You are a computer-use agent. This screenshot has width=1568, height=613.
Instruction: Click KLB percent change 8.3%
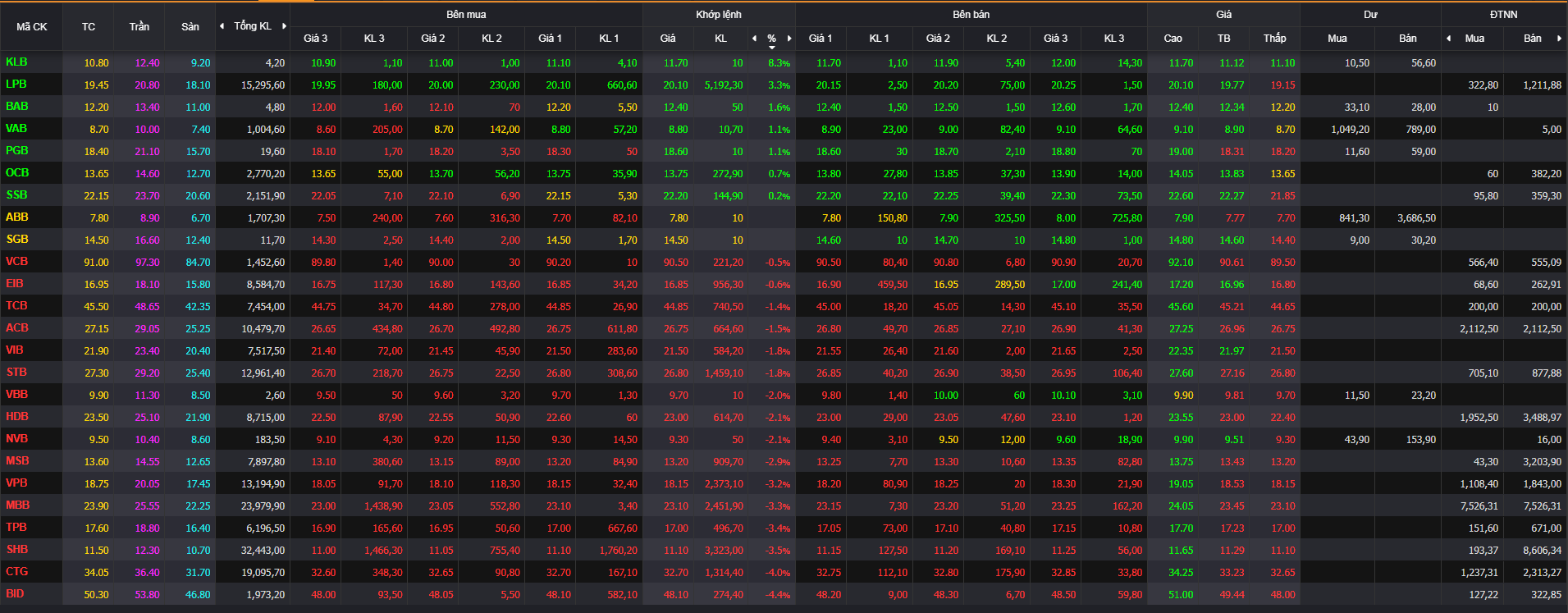point(779,63)
